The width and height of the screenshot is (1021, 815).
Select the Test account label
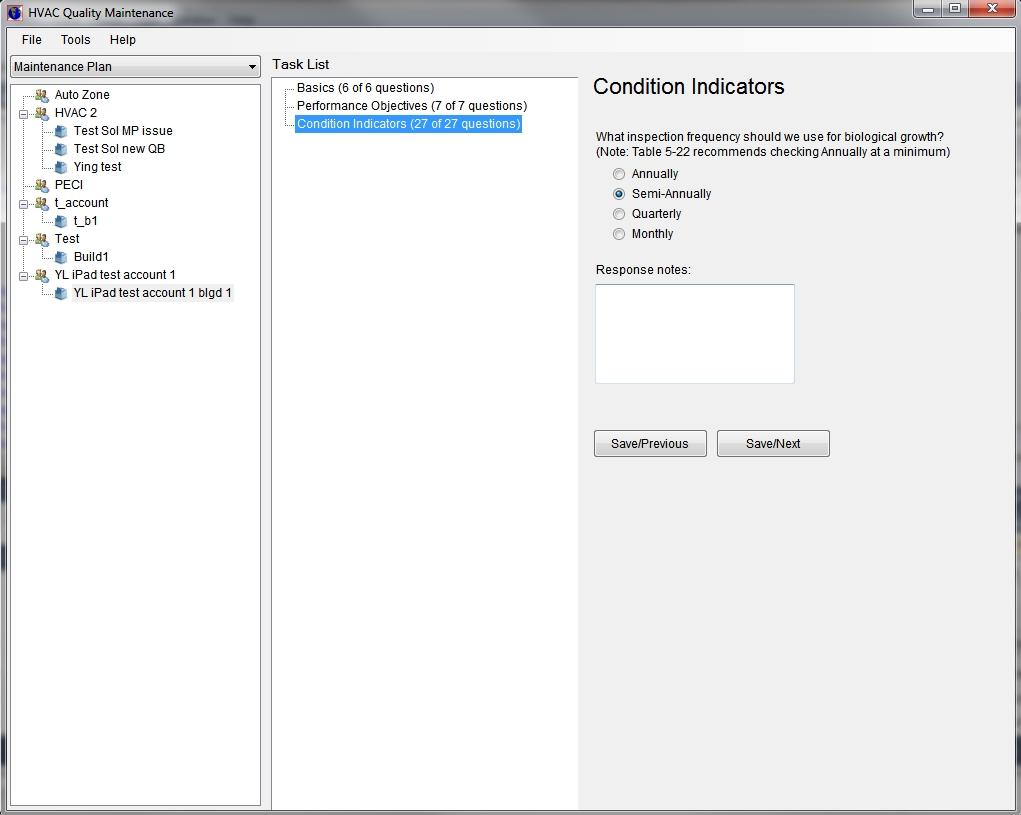tap(66, 239)
